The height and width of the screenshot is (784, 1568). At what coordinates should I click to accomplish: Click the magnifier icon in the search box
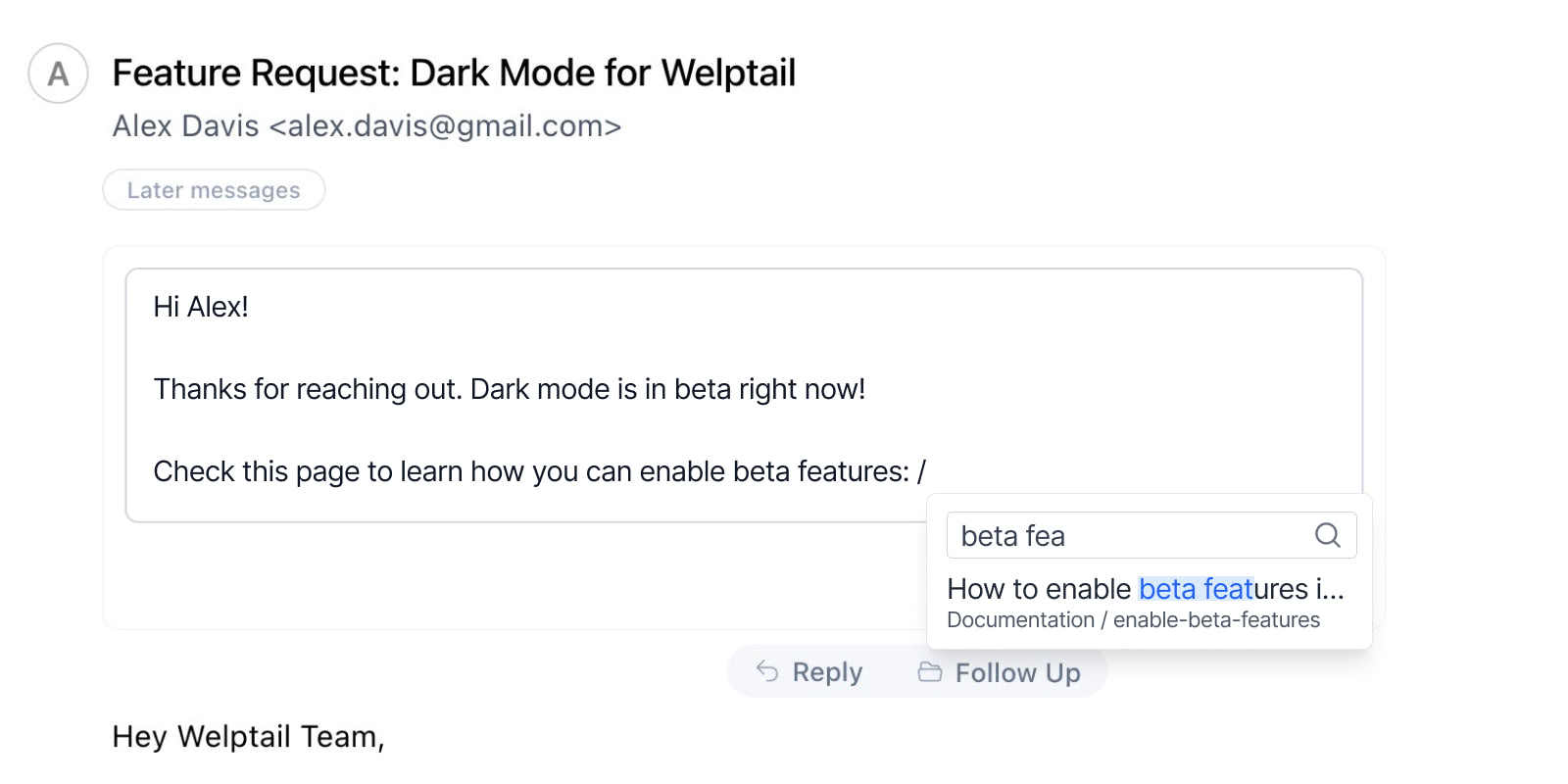[1327, 535]
